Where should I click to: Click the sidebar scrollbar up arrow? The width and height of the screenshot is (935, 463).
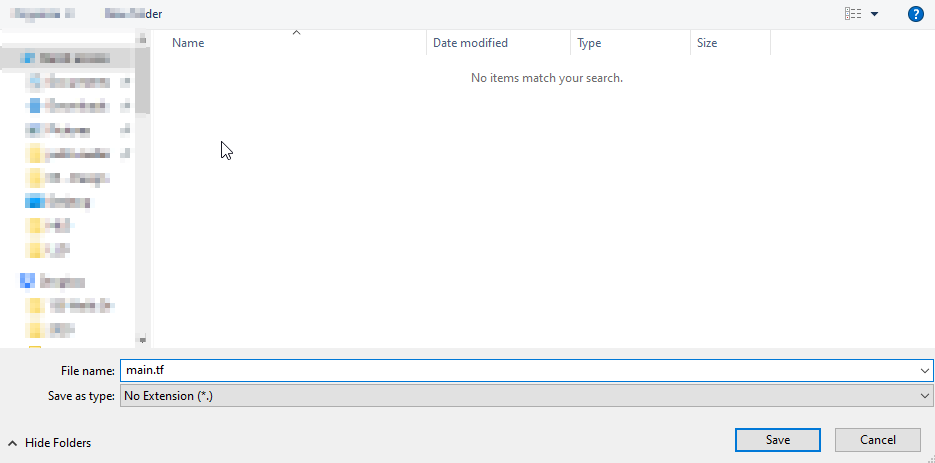143,37
